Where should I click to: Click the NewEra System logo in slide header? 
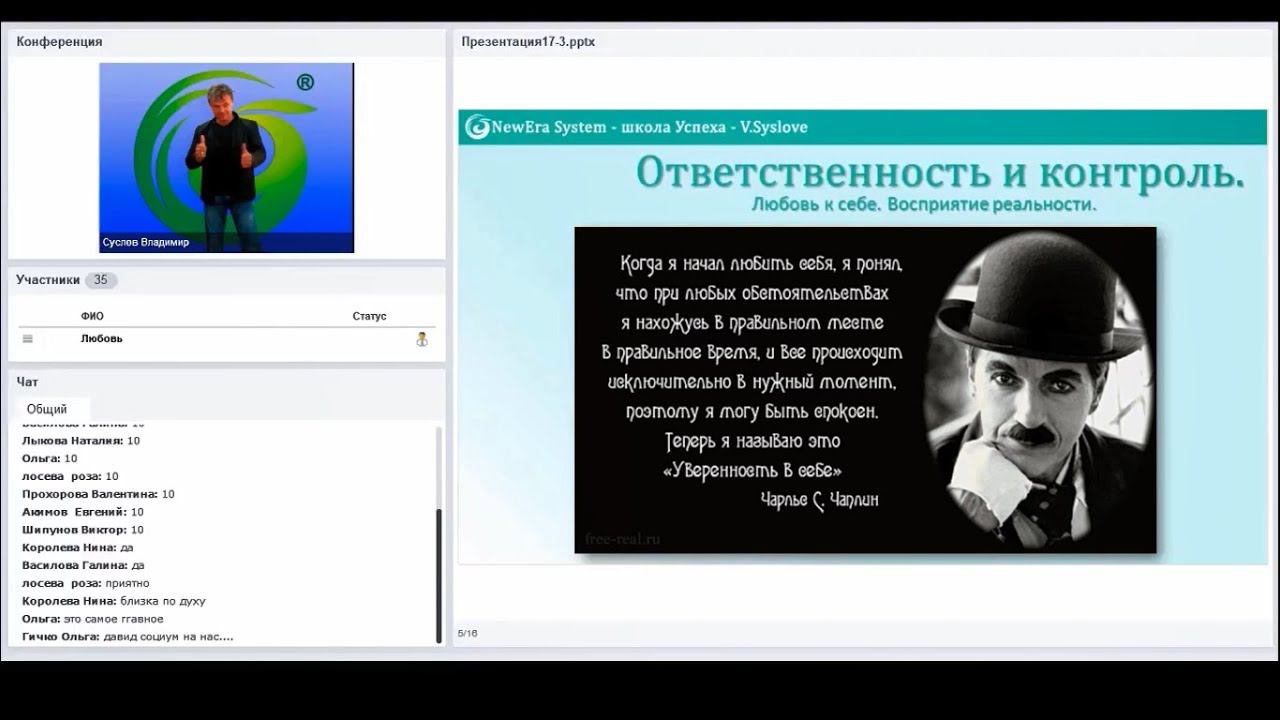(477, 127)
